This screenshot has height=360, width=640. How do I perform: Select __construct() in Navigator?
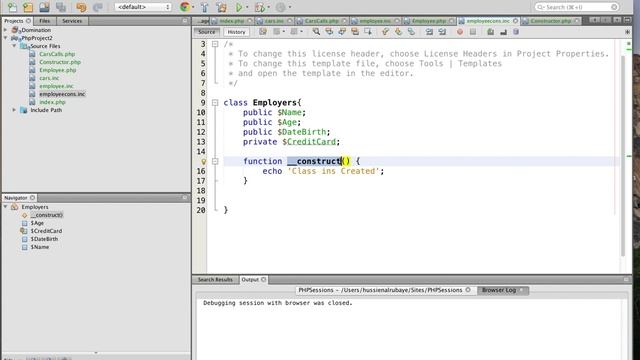[x=47, y=215]
